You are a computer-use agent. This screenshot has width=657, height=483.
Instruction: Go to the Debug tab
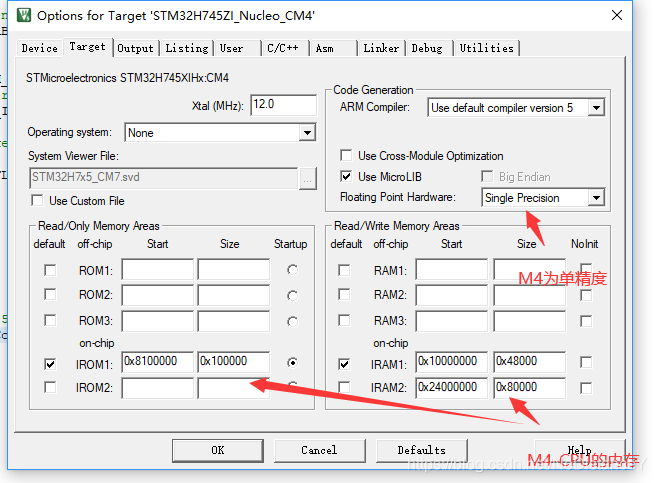point(427,48)
